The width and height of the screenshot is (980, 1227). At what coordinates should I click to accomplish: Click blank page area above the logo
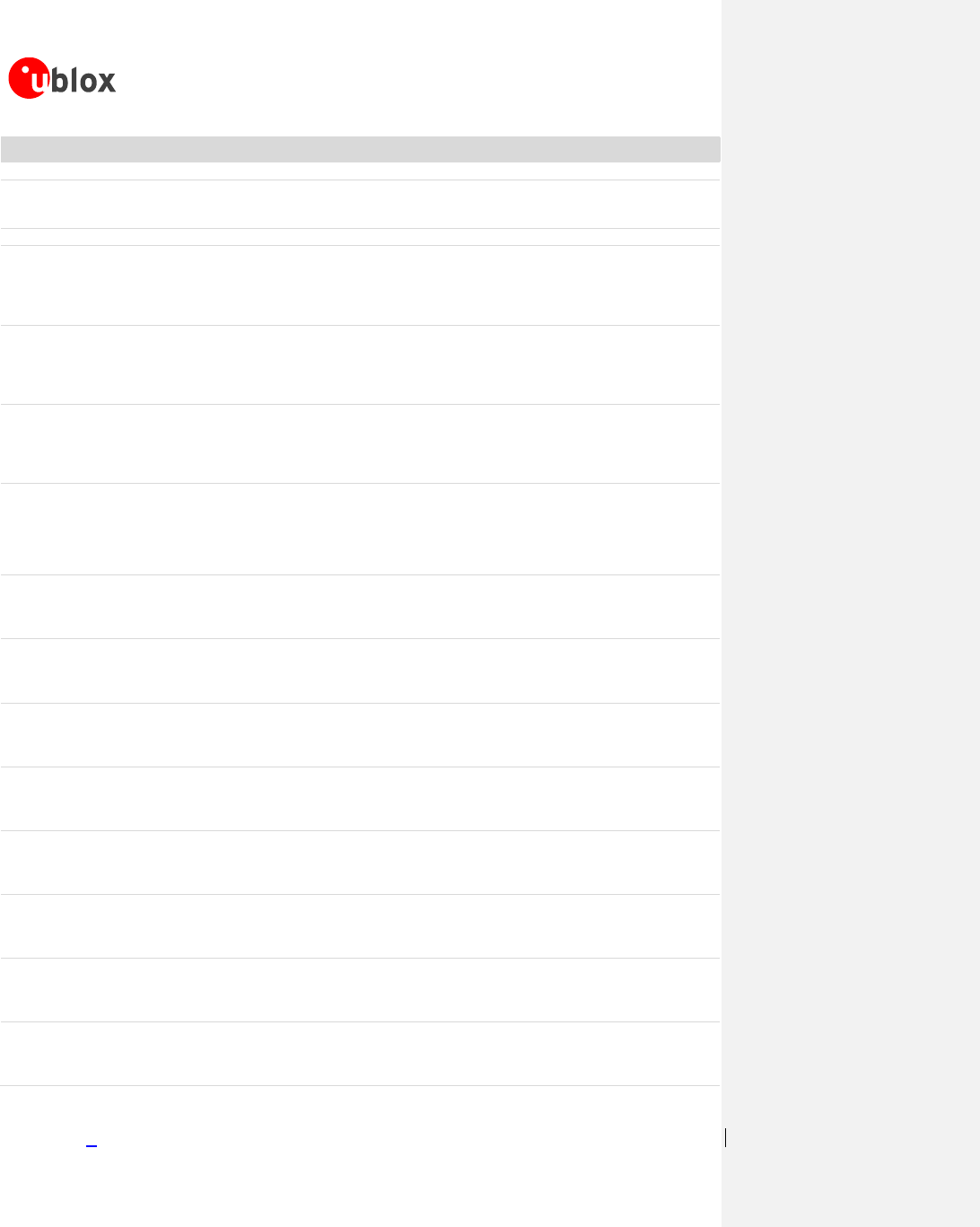click(360, 27)
